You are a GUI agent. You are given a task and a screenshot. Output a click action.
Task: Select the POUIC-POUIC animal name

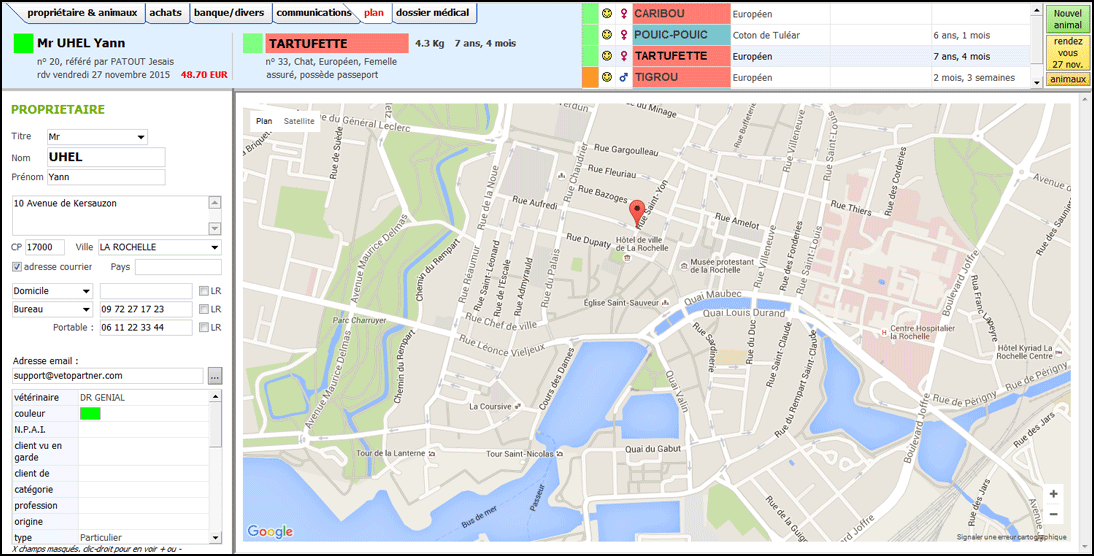click(681, 35)
